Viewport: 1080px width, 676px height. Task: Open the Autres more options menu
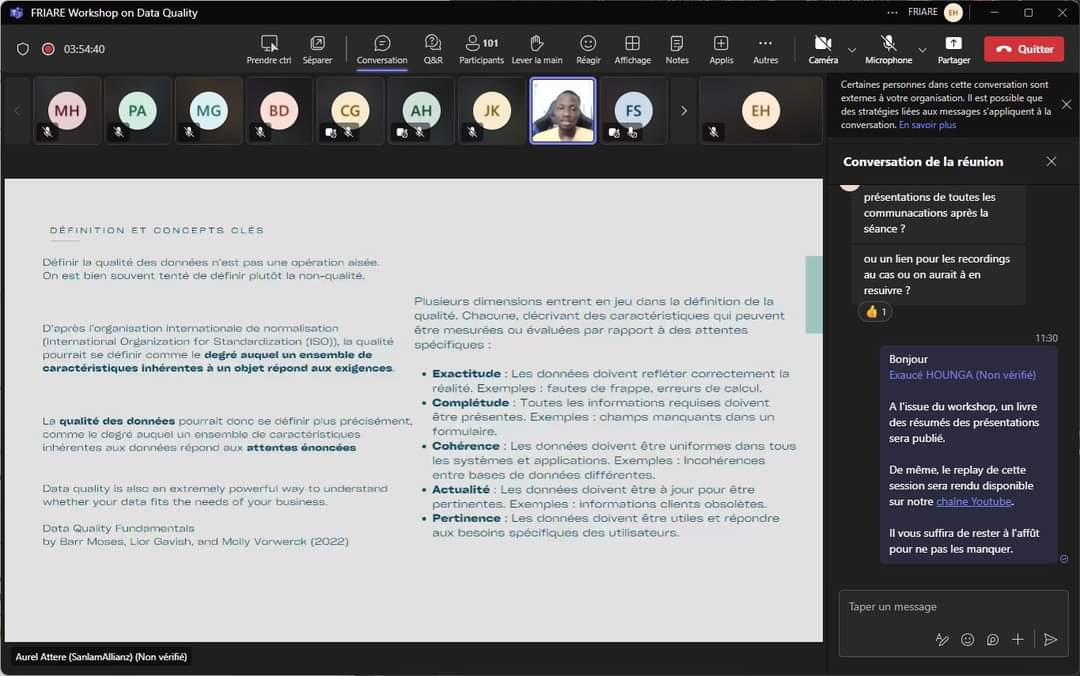(x=765, y=48)
